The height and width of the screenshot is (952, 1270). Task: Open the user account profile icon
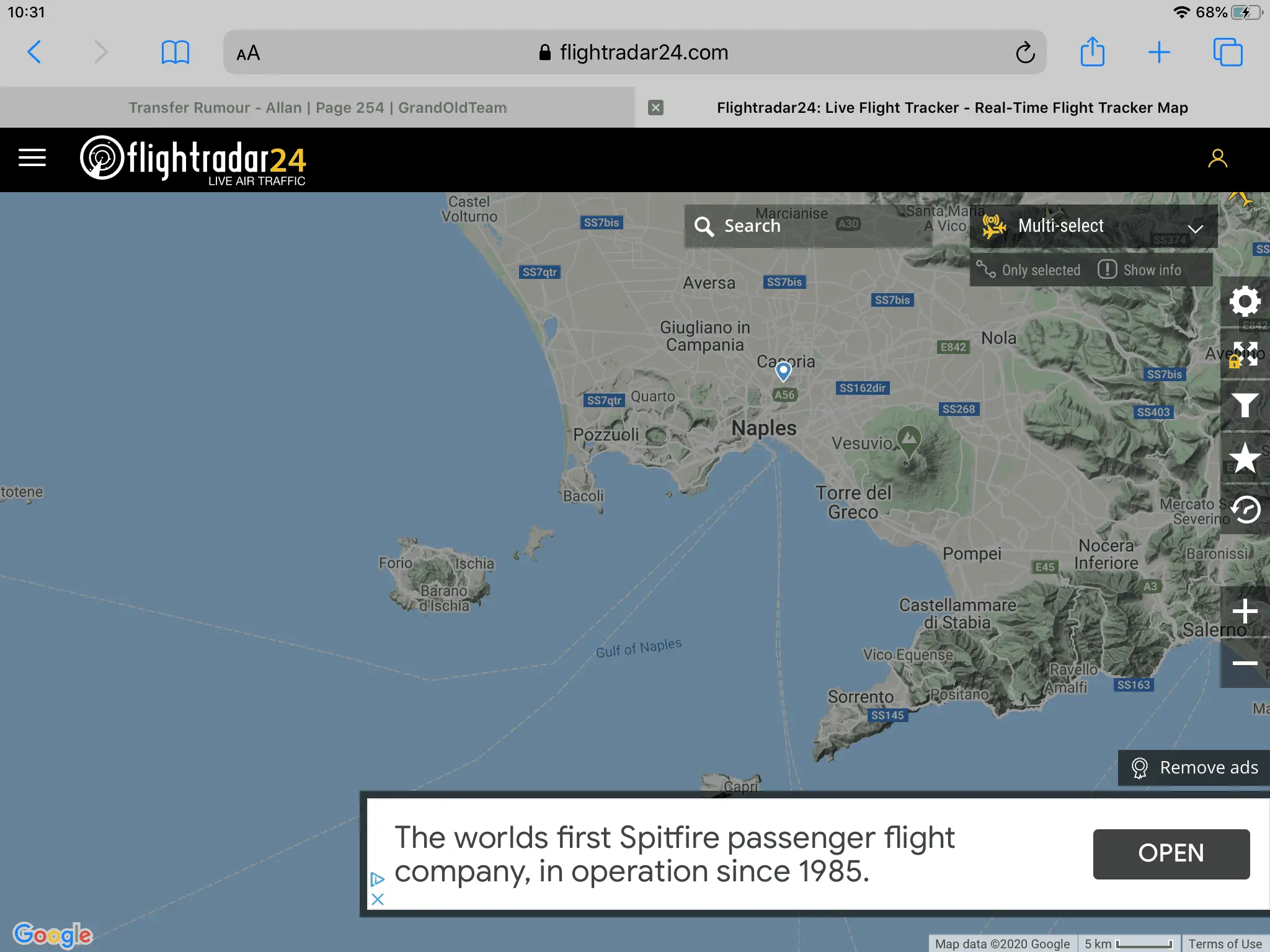pos(1217,159)
